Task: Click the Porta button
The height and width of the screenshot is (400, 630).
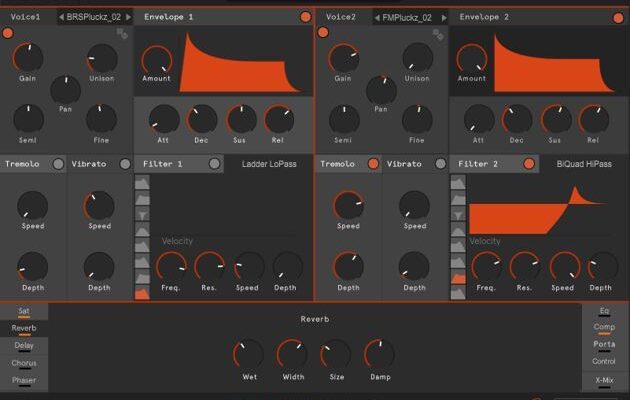Action: (x=604, y=345)
